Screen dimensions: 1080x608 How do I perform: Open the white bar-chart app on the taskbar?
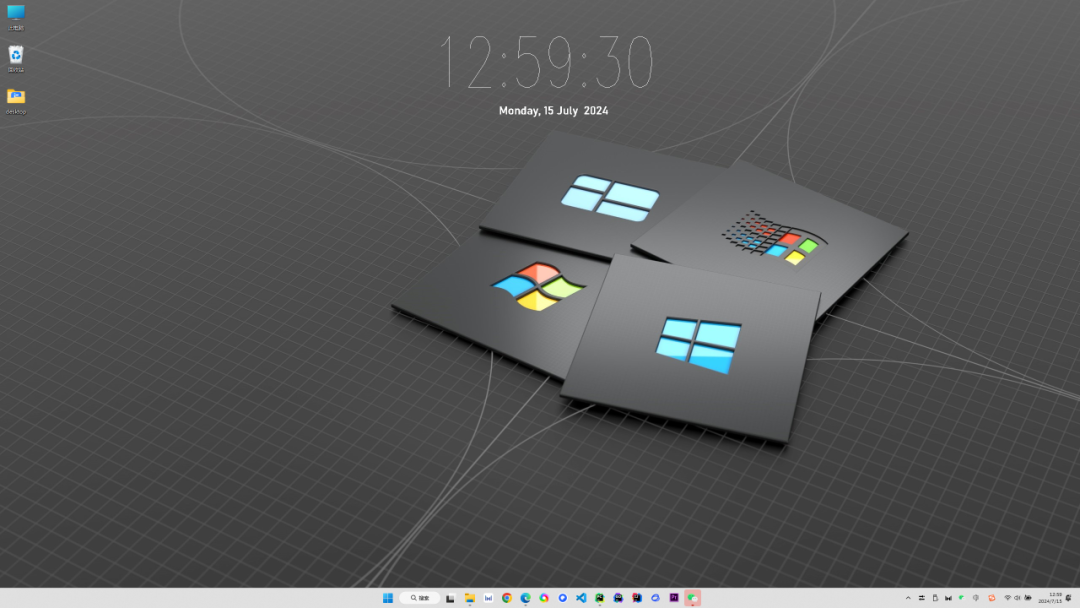point(488,598)
